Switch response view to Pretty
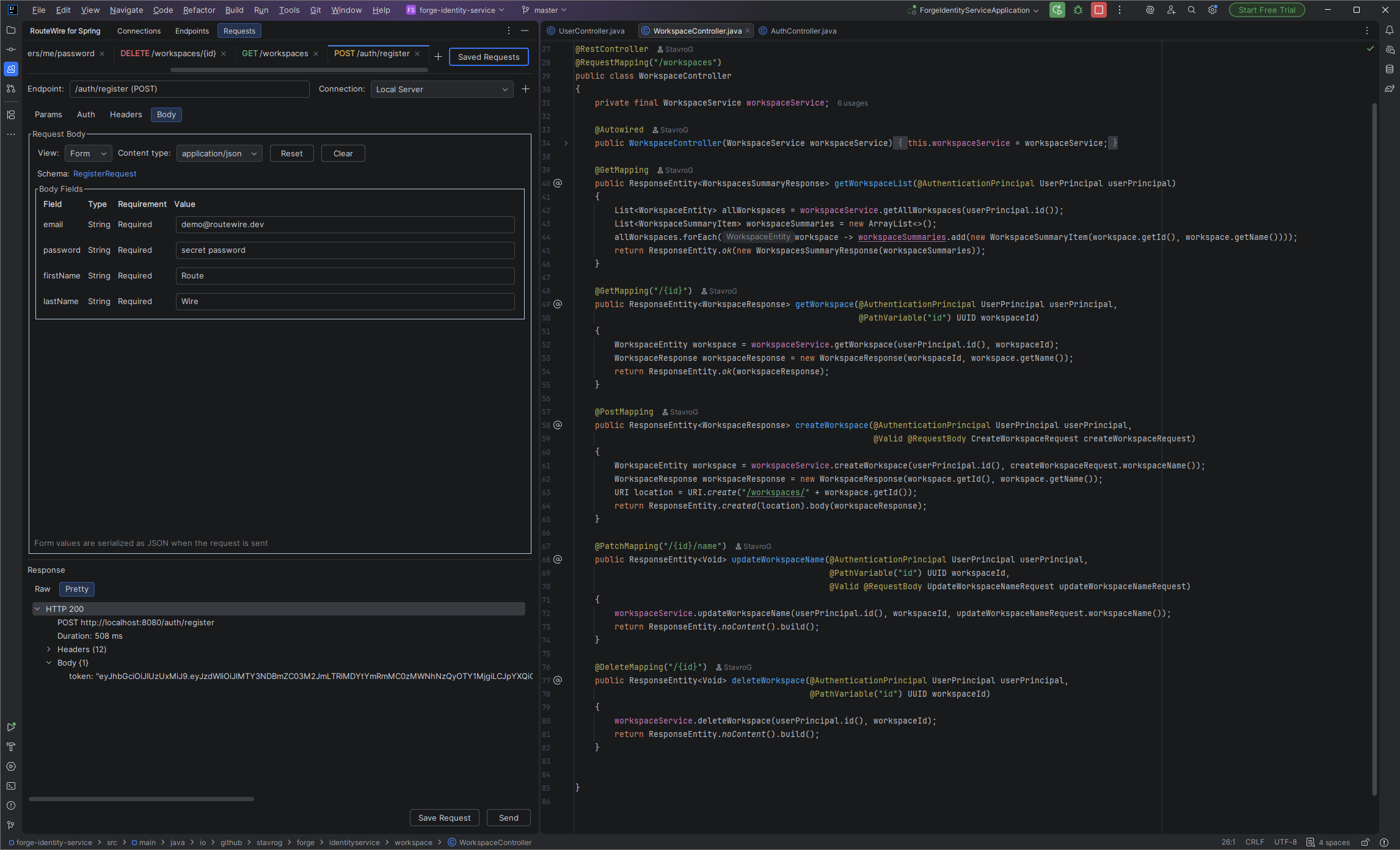This screenshot has width=1400, height=850. [x=77, y=589]
